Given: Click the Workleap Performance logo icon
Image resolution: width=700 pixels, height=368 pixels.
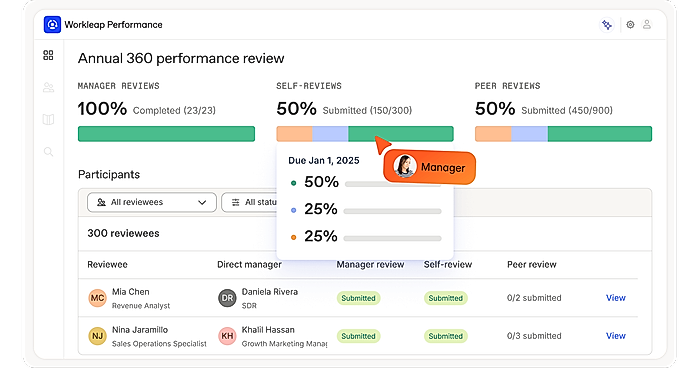Looking at the screenshot, I should [52, 25].
